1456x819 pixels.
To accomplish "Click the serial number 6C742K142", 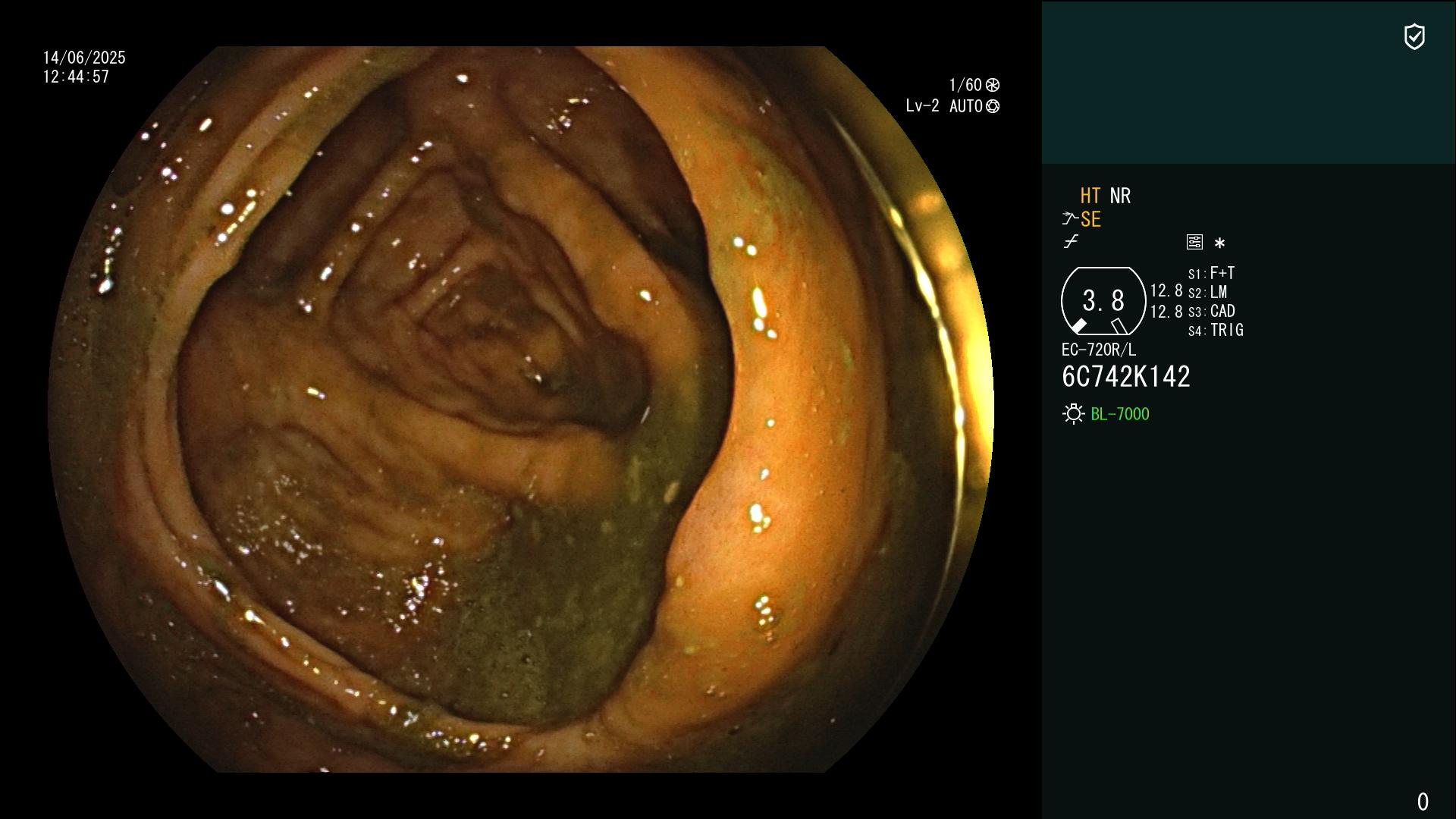I will [x=1126, y=377].
